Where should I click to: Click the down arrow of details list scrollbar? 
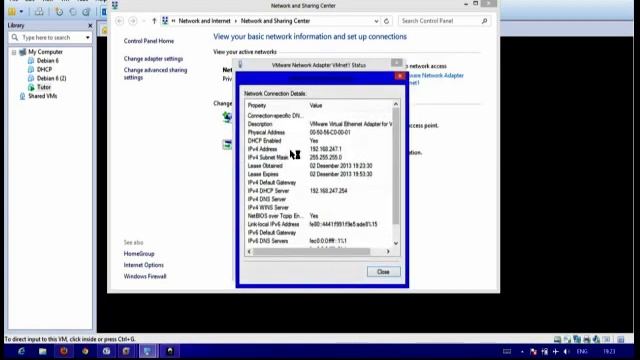pyautogui.click(x=396, y=243)
